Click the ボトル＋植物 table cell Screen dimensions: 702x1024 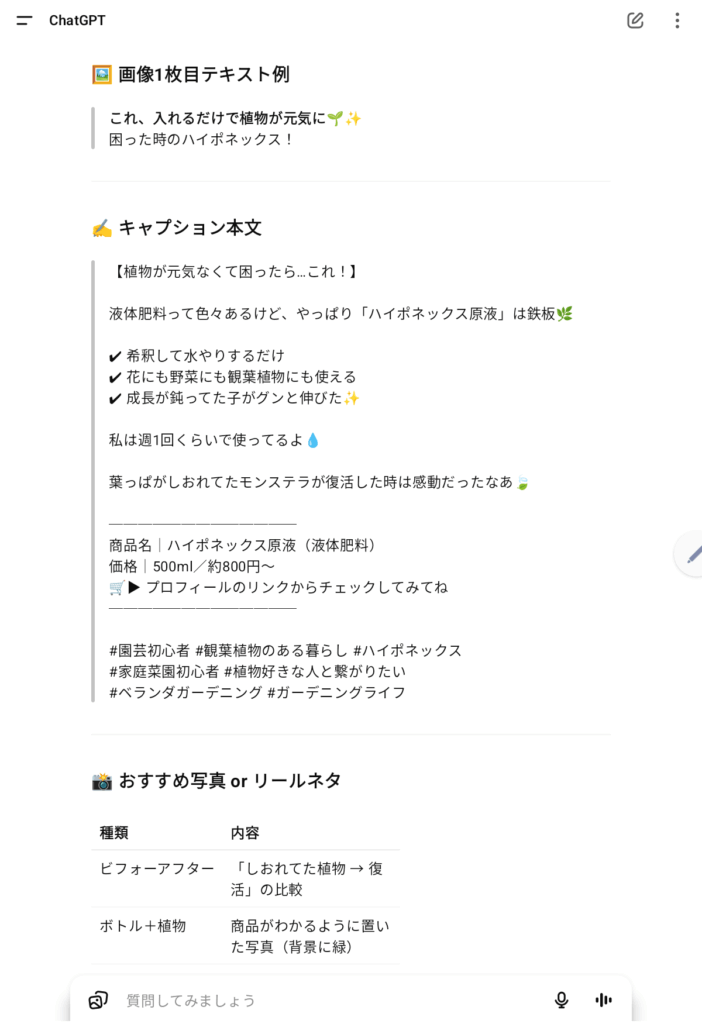[143, 926]
